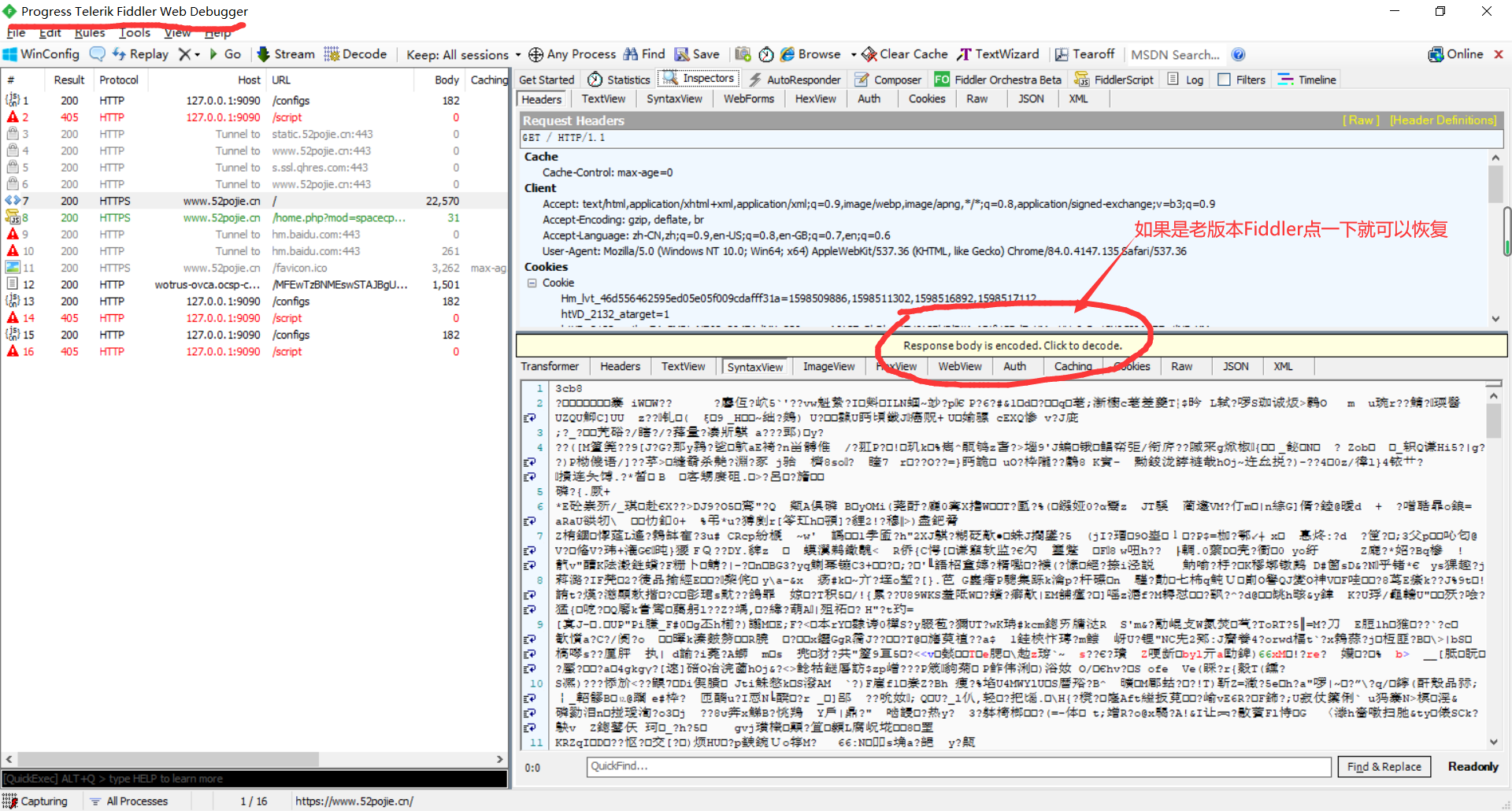Click the Readonly toggle label

point(1473,766)
